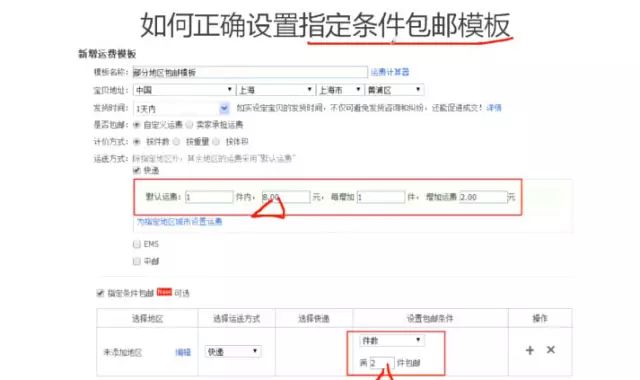Click the 模板名称 template name input field

pyautogui.click(x=250, y=72)
